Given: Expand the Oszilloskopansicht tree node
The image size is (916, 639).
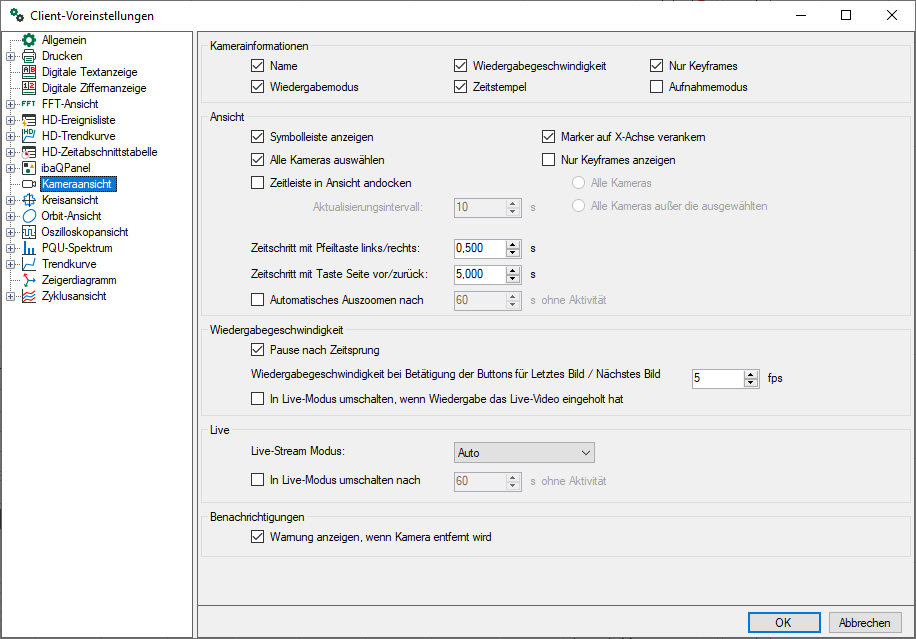Looking at the screenshot, I should click(x=10, y=232).
